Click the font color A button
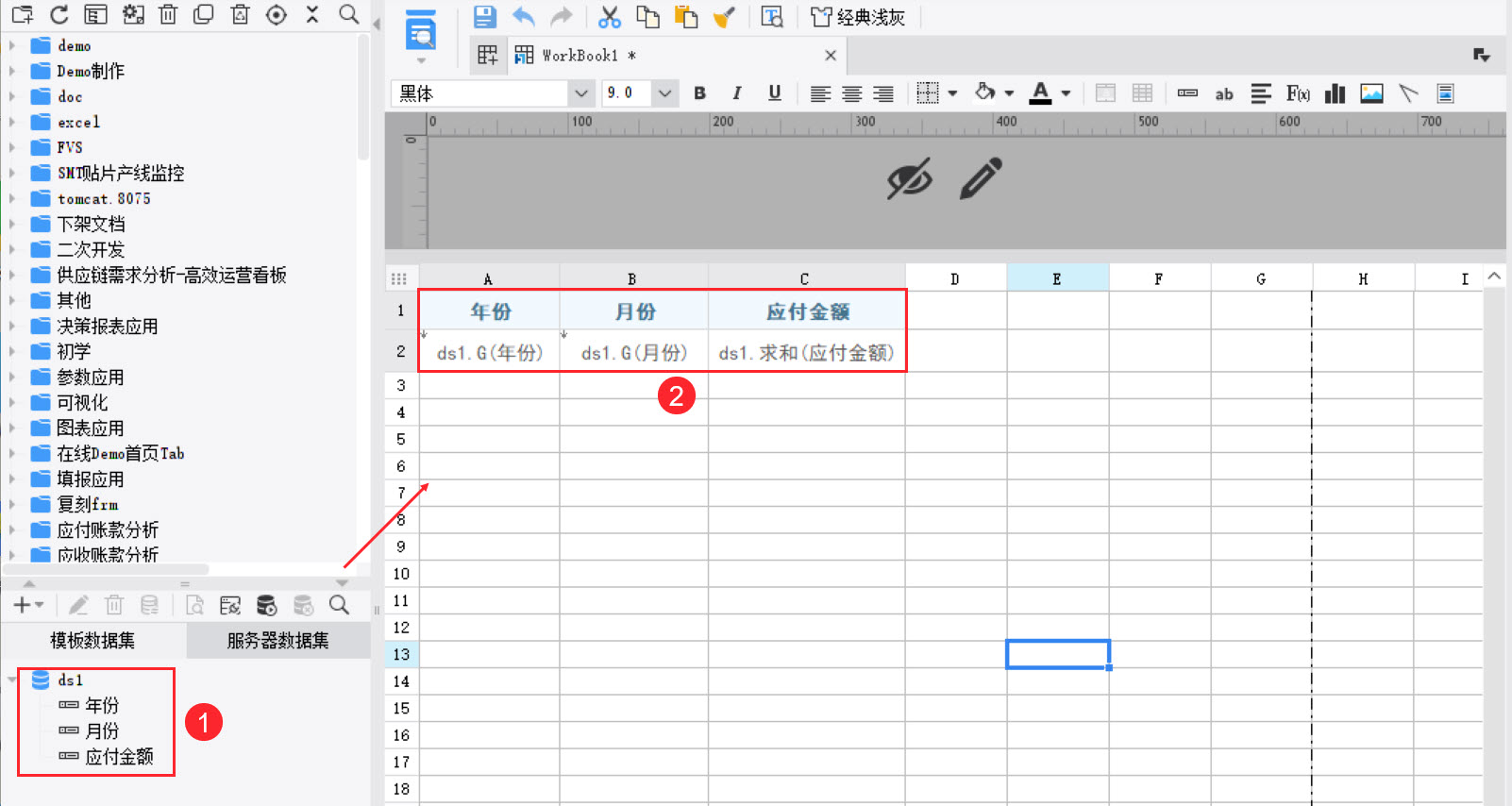 [1040, 92]
